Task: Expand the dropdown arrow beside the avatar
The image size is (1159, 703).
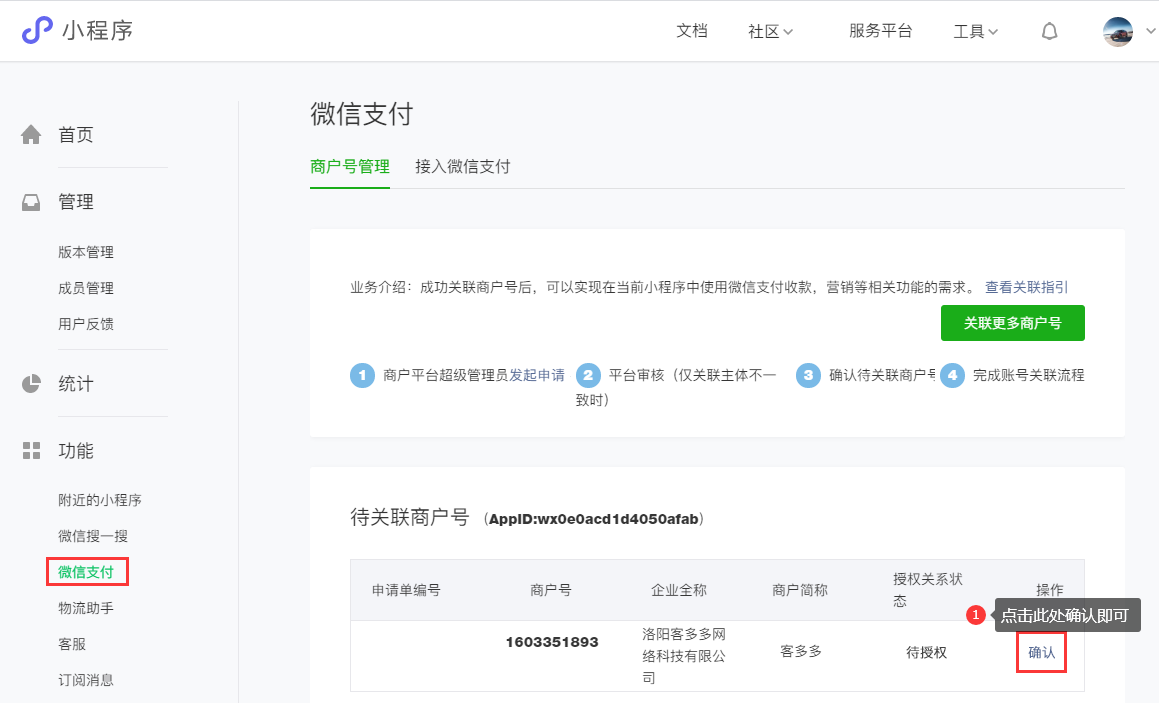Action: [x=1150, y=31]
